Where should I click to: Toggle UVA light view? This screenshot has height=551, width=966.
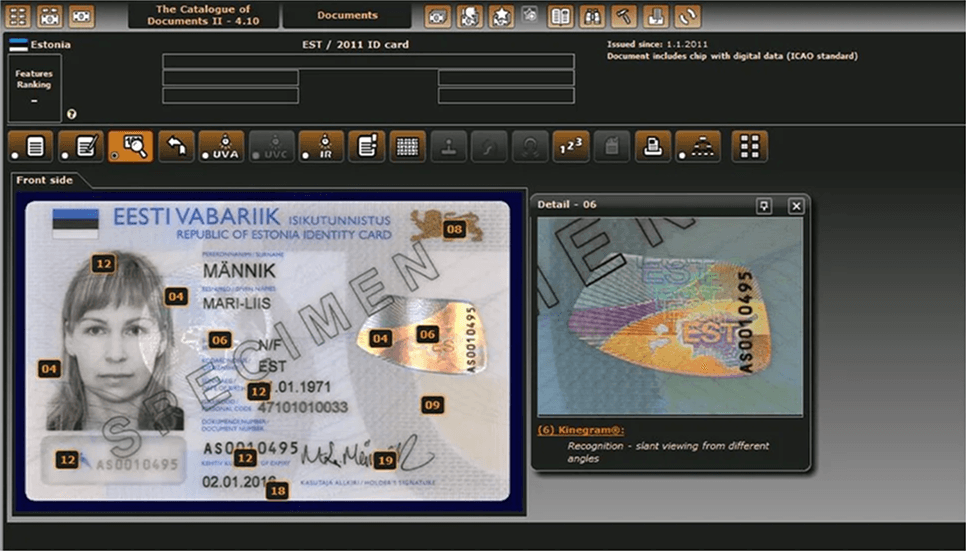[222, 147]
